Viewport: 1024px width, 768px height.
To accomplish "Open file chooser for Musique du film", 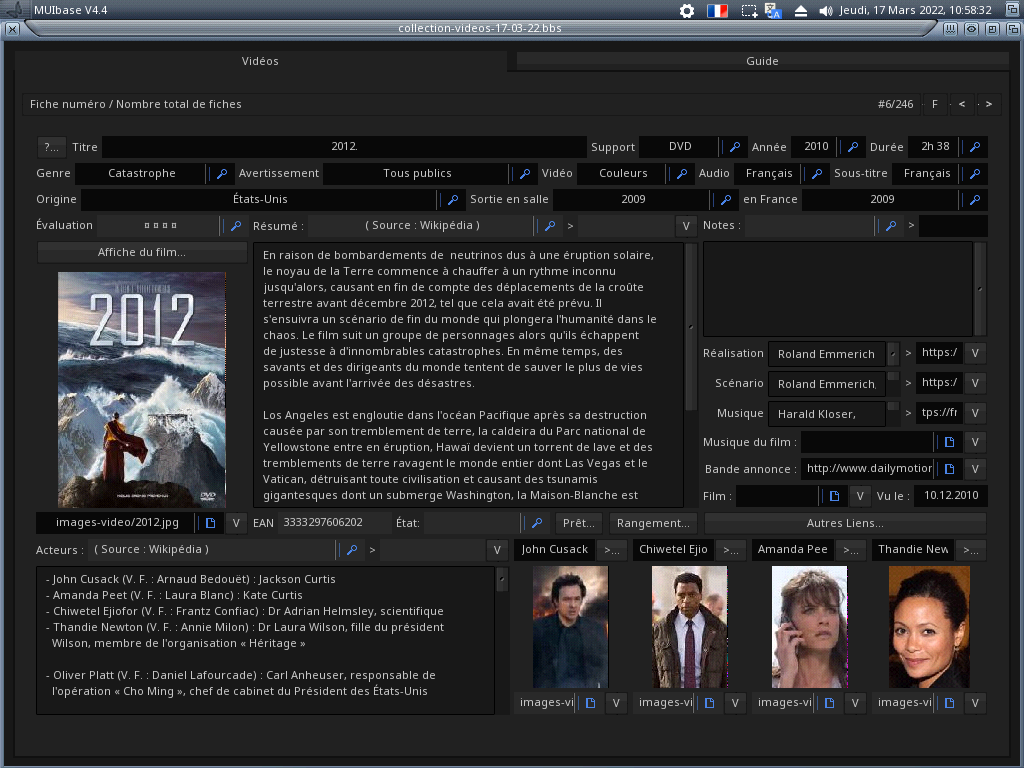I will 950,442.
